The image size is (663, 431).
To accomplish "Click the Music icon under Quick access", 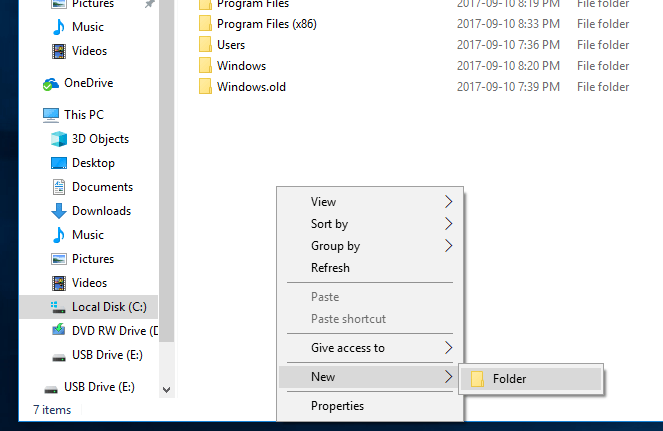I will pyautogui.click(x=59, y=27).
